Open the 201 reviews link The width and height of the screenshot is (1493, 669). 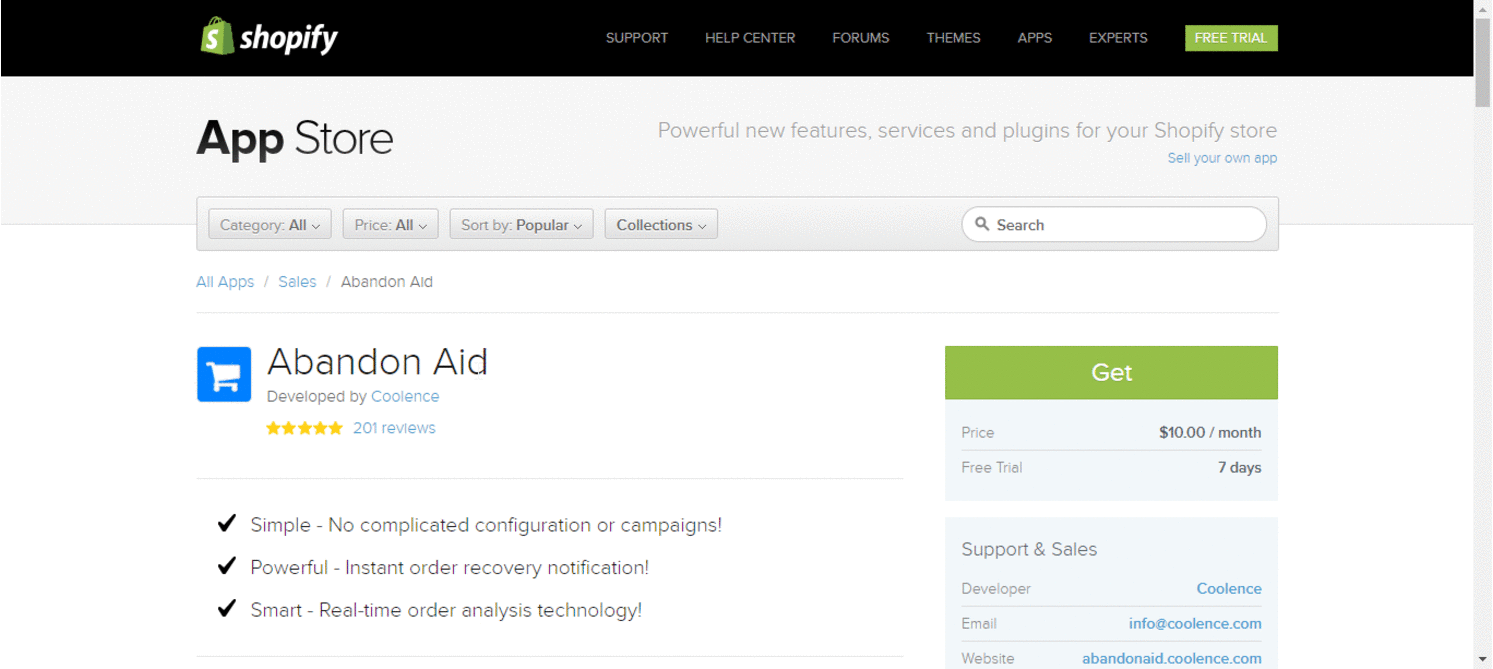(394, 428)
